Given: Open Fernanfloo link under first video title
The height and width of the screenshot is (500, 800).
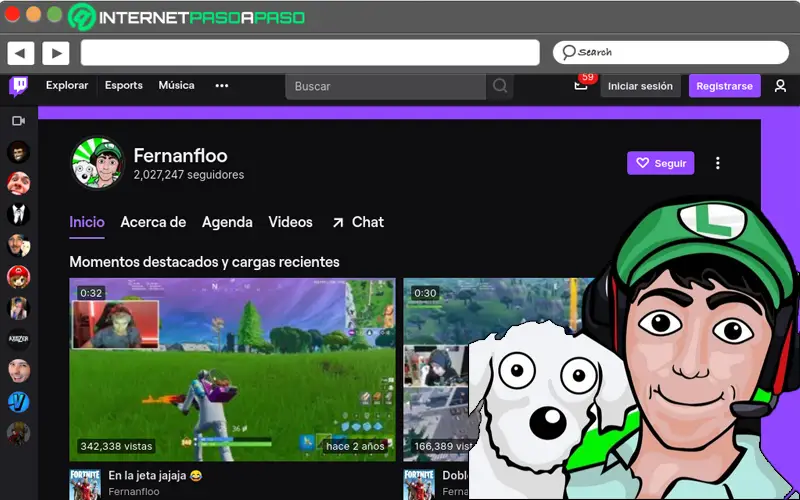Looking at the screenshot, I should click(x=134, y=492).
